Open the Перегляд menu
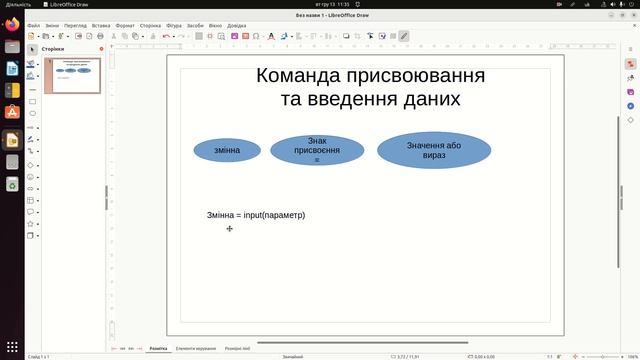Image resolution: width=640 pixels, height=360 pixels. pyautogui.click(x=75, y=26)
